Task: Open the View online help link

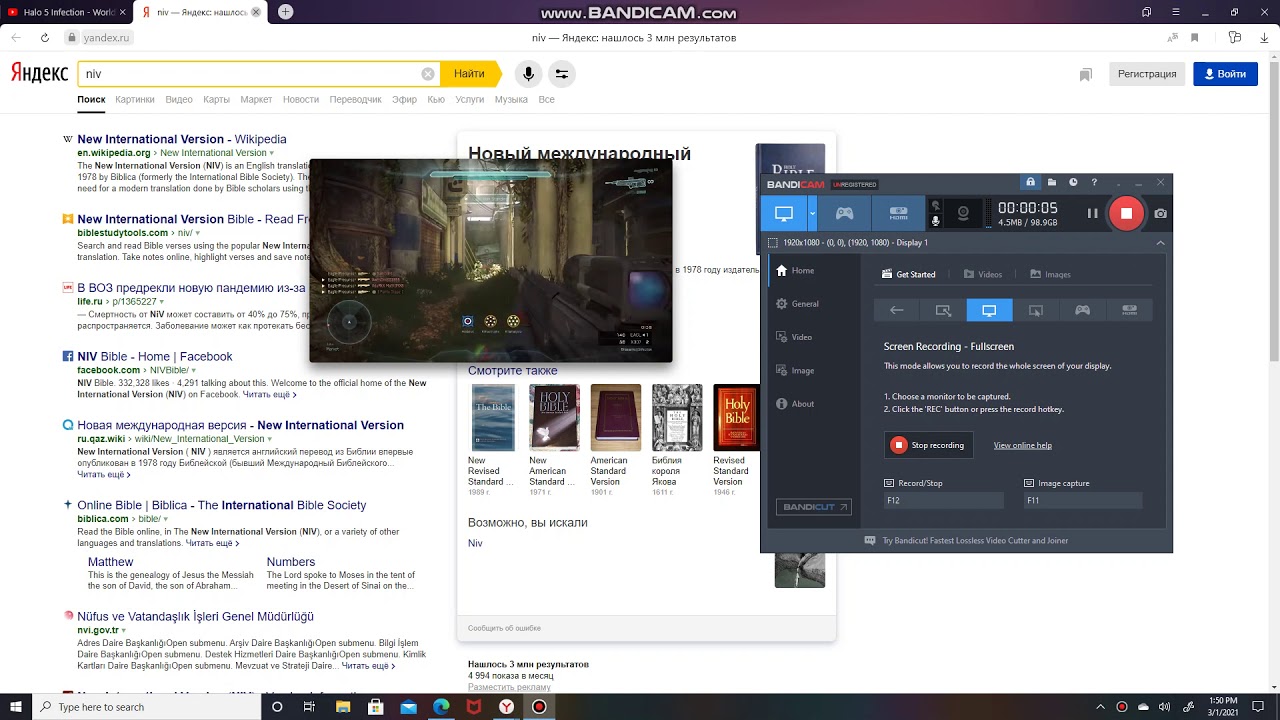Action: [x=1022, y=445]
